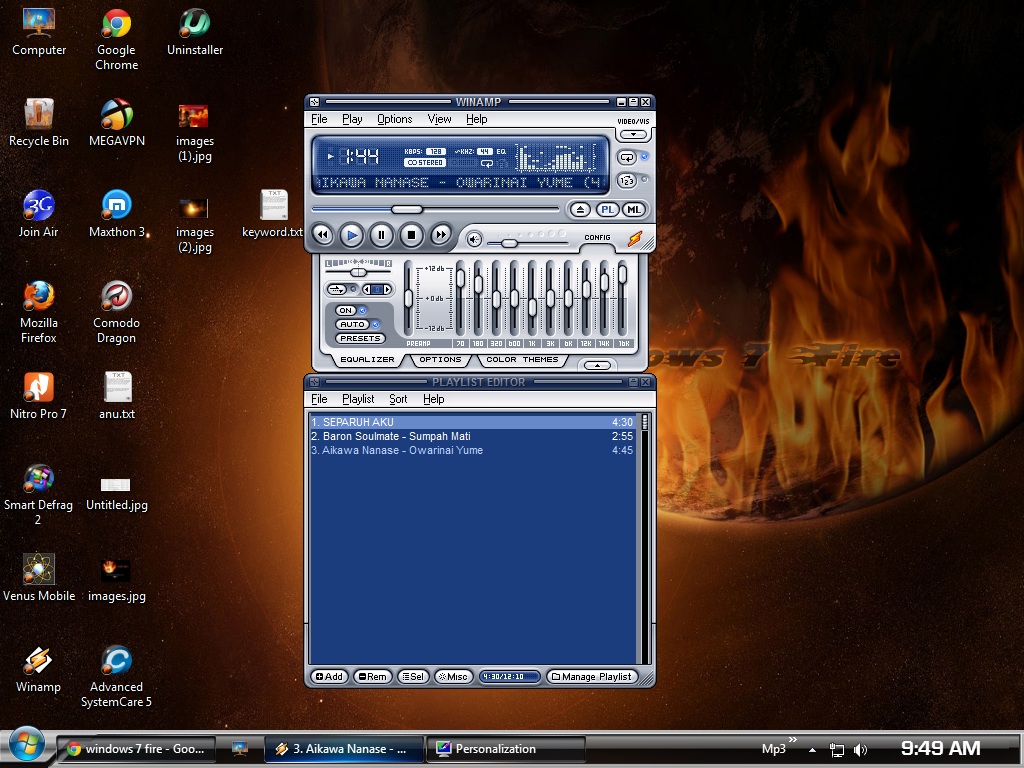Open the Winamp Play menu
The width and height of the screenshot is (1024, 768).
click(x=352, y=120)
